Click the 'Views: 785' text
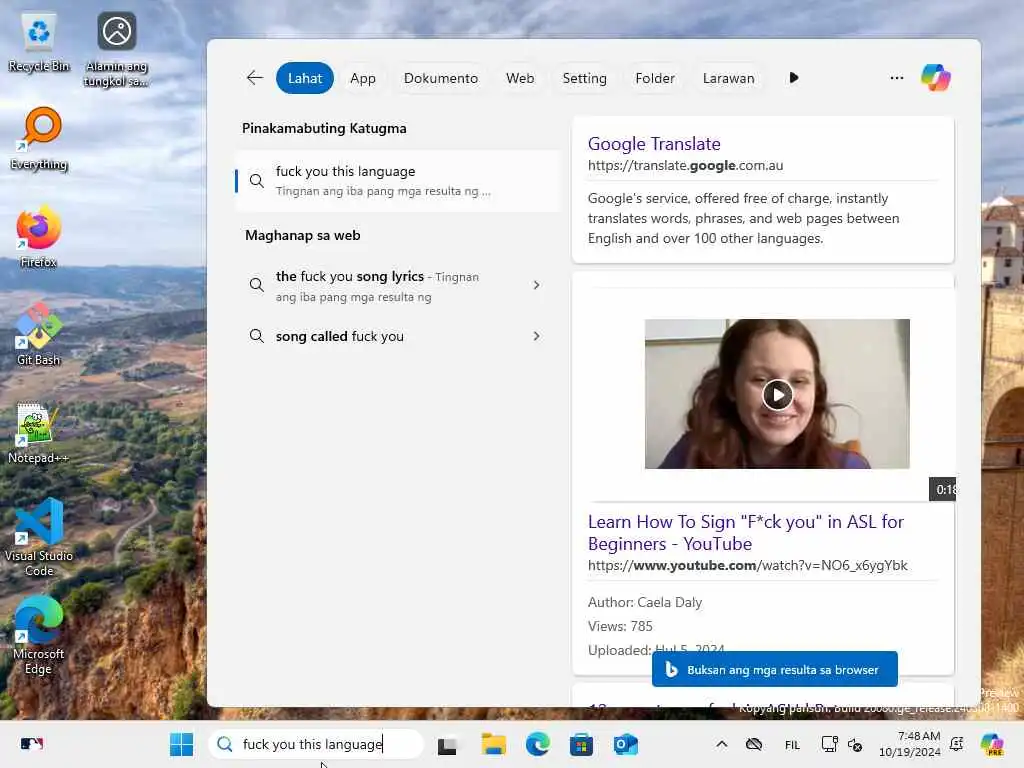The height and width of the screenshot is (768, 1024). (620, 626)
